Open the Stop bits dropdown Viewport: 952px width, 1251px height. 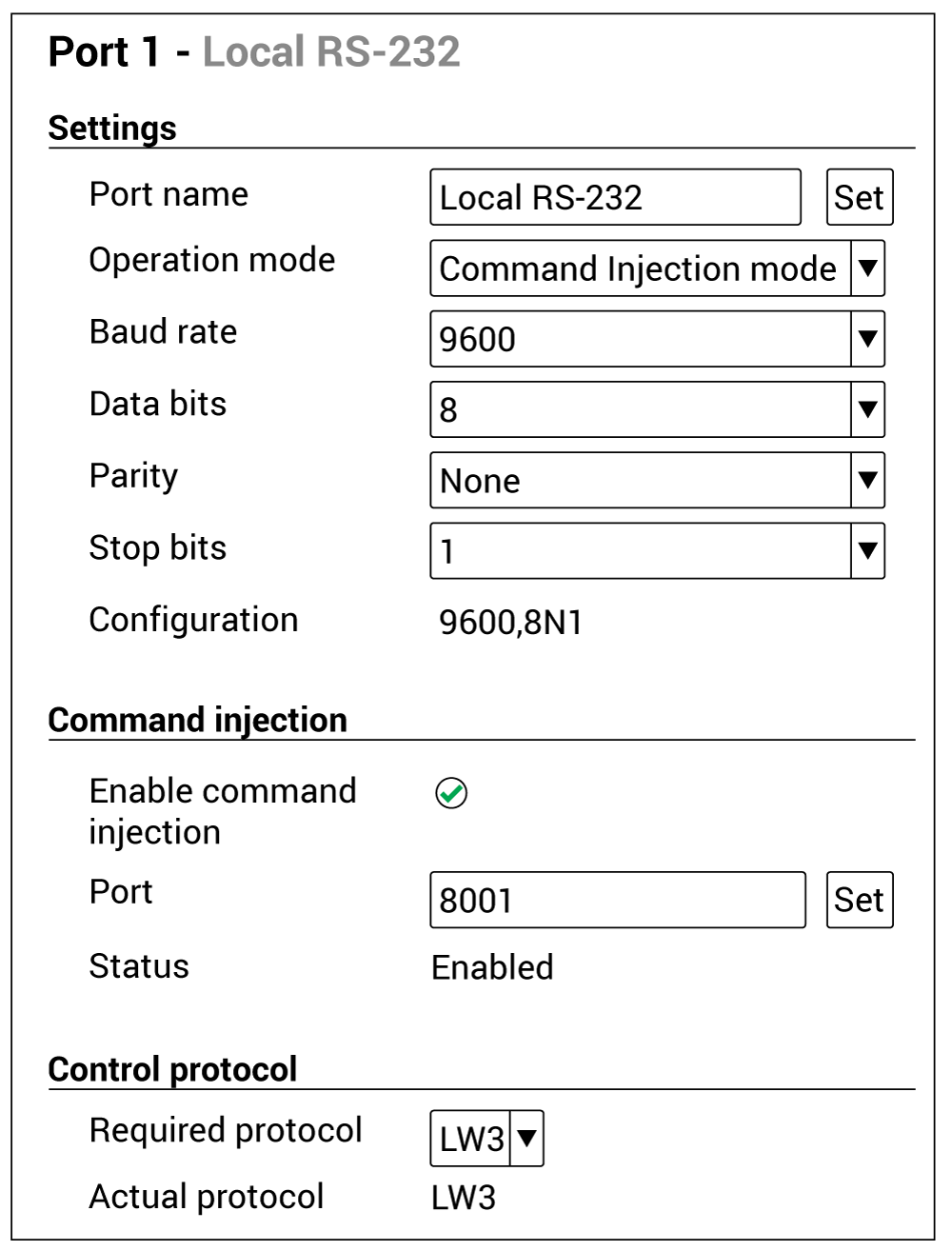(x=867, y=550)
